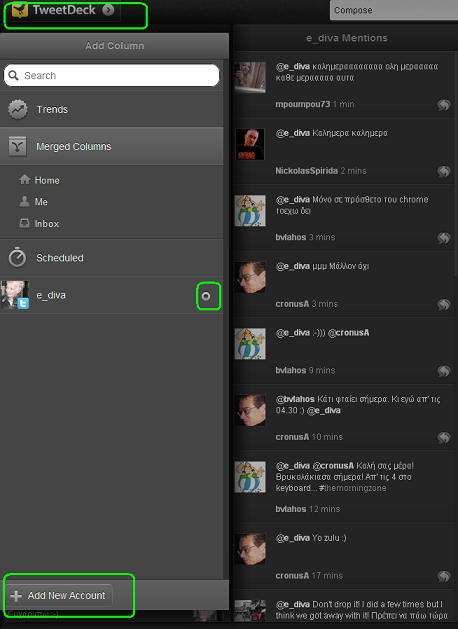Click the e_diva Mentions column header
The width and height of the screenshot is (458, 629).
pyautogui.click(x=347, y=38)
